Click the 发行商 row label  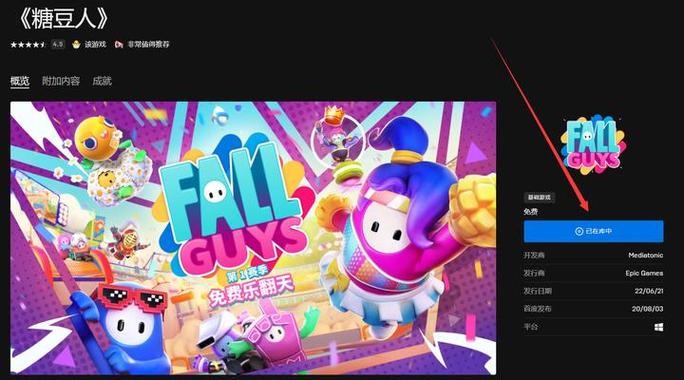[534, 273]
